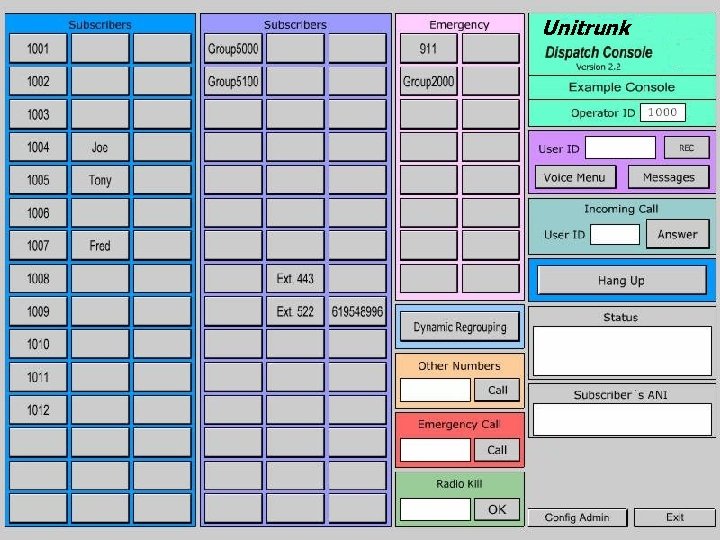The width and height of the screenshot is (720, 540).
Task: Select subscriber 1011 button
Action: point(38,377)
